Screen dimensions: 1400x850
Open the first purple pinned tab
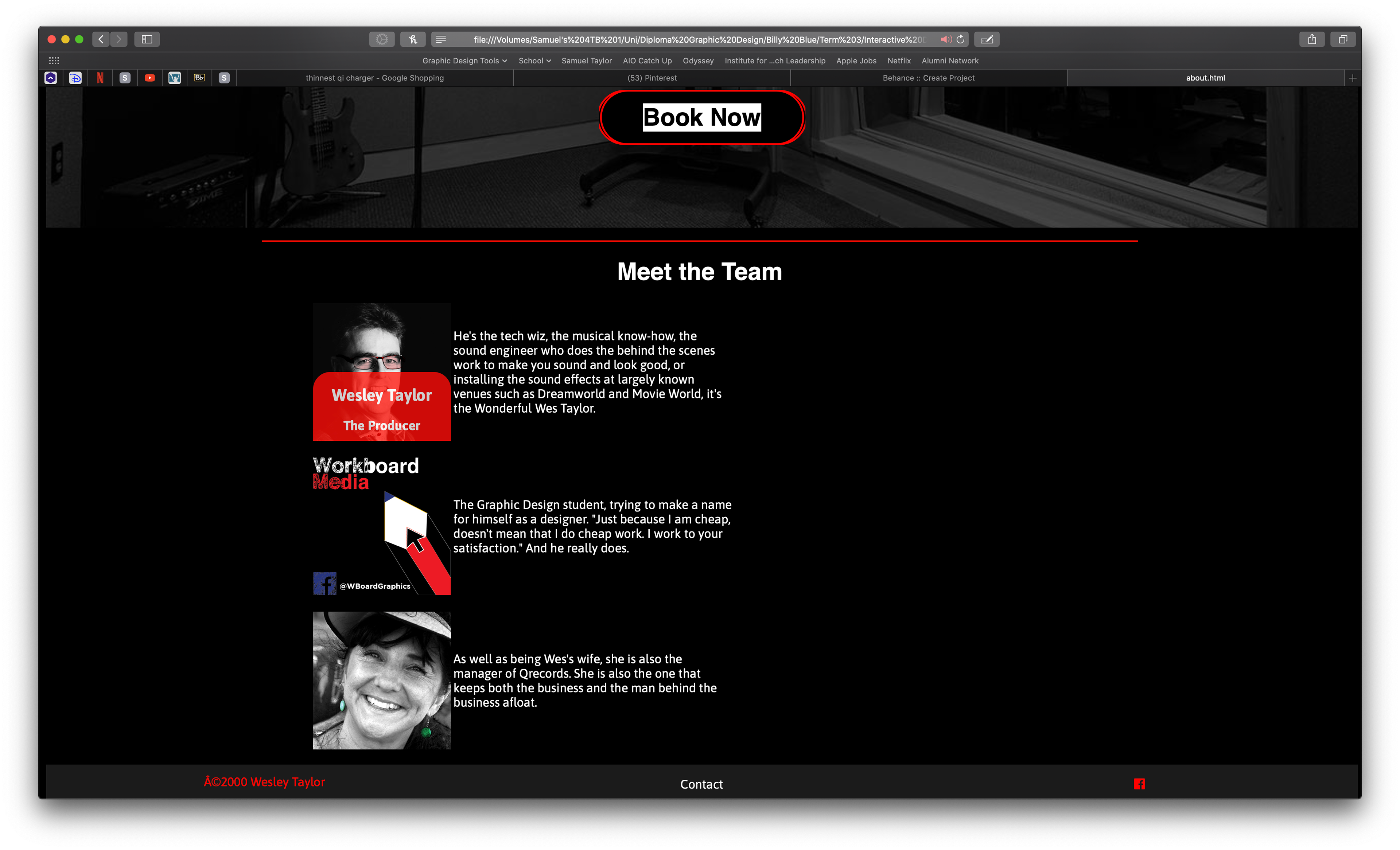(x=51, y=78)
